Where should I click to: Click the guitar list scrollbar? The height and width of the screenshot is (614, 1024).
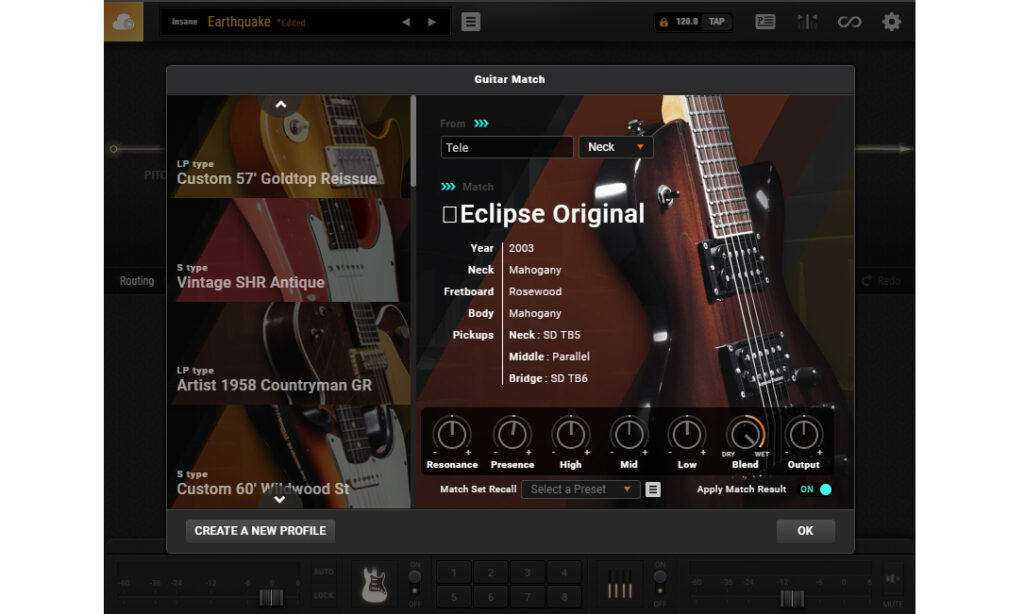413,140
